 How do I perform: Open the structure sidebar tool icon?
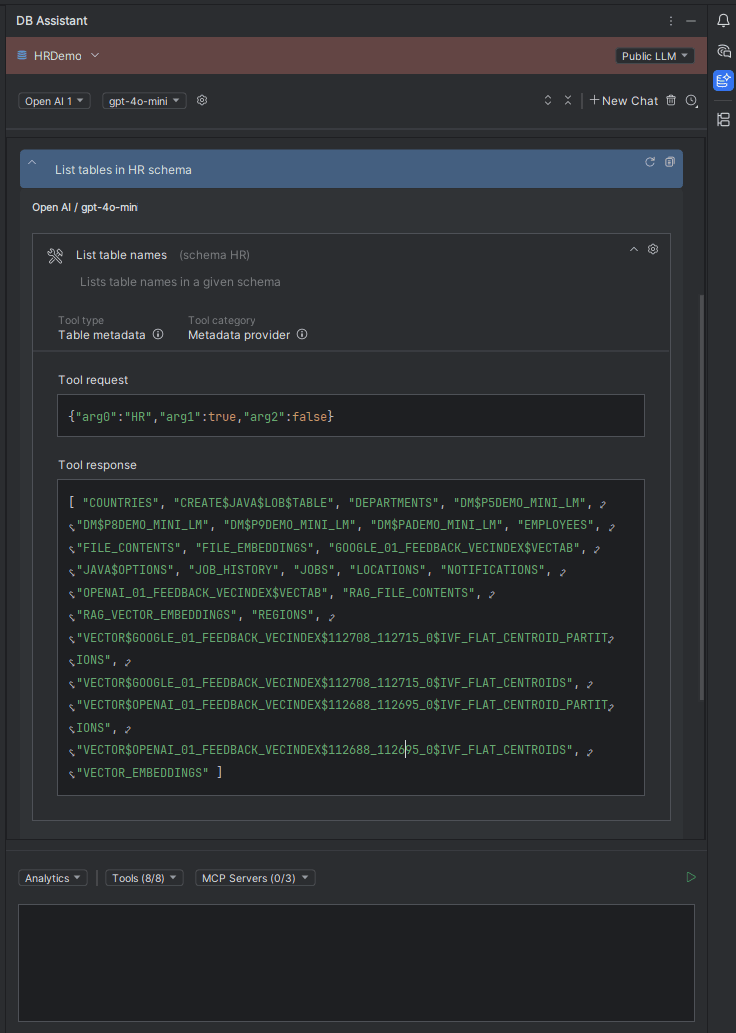723,119
